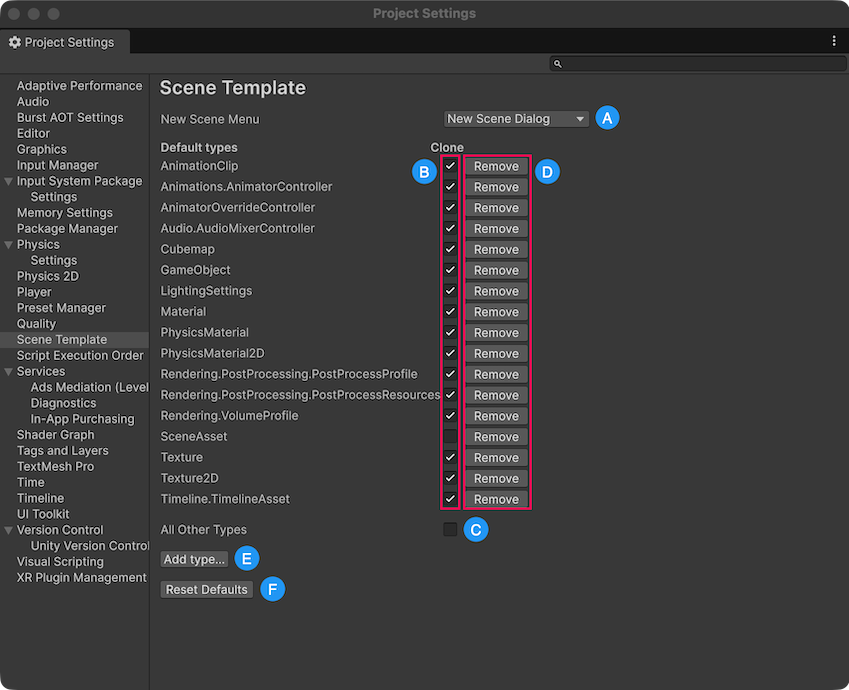This screenshot has height=690, width=849.
Task: Open the three-dot options menu
Action: [x=834, y=41]
